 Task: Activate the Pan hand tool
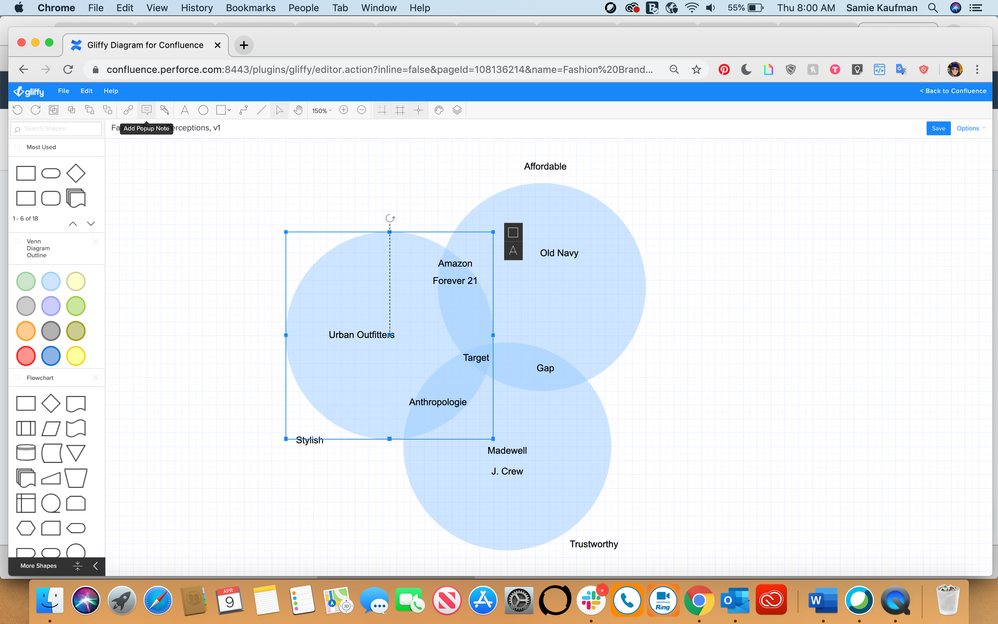tap(298, 110)
